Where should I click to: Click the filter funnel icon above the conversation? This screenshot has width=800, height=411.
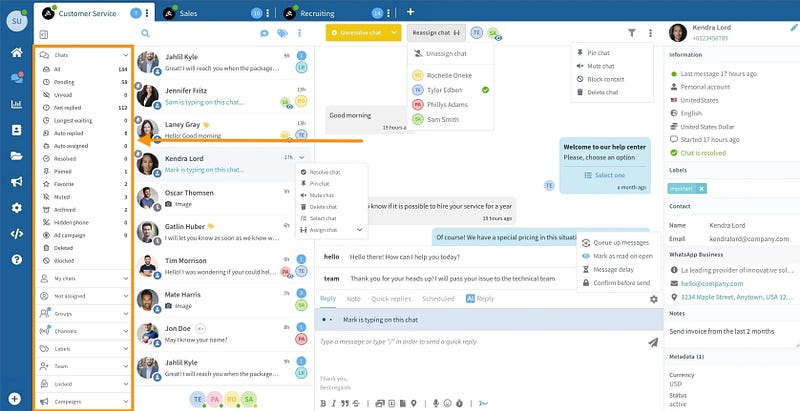point(631,33)
